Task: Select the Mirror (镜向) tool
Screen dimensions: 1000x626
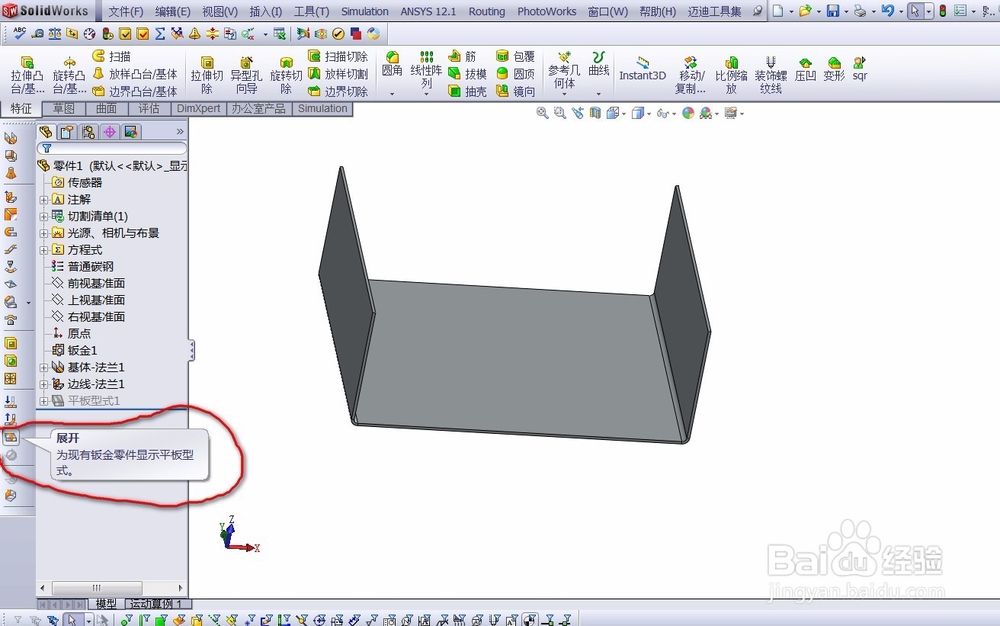Action: 515,91
